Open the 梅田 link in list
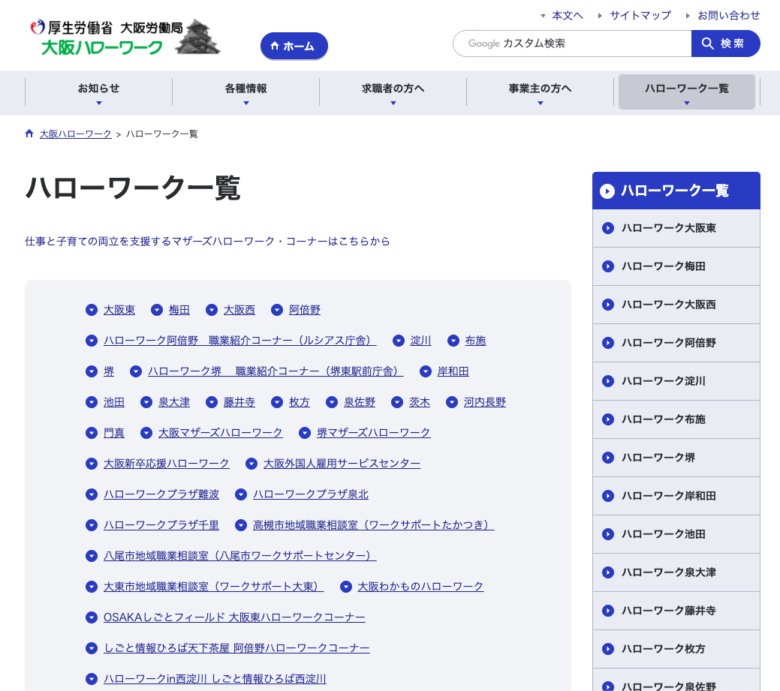 click(179, 310)
